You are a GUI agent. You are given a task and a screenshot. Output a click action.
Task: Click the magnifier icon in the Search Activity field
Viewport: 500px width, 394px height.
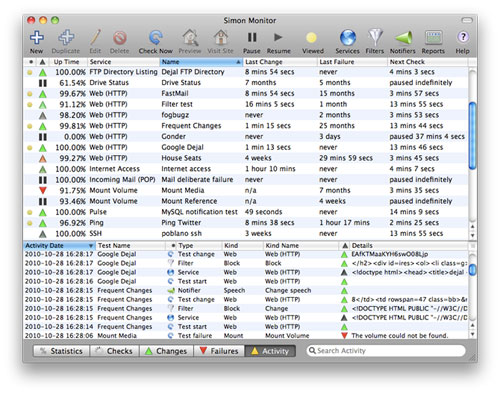pyautogui.click(x=312, y=350)
